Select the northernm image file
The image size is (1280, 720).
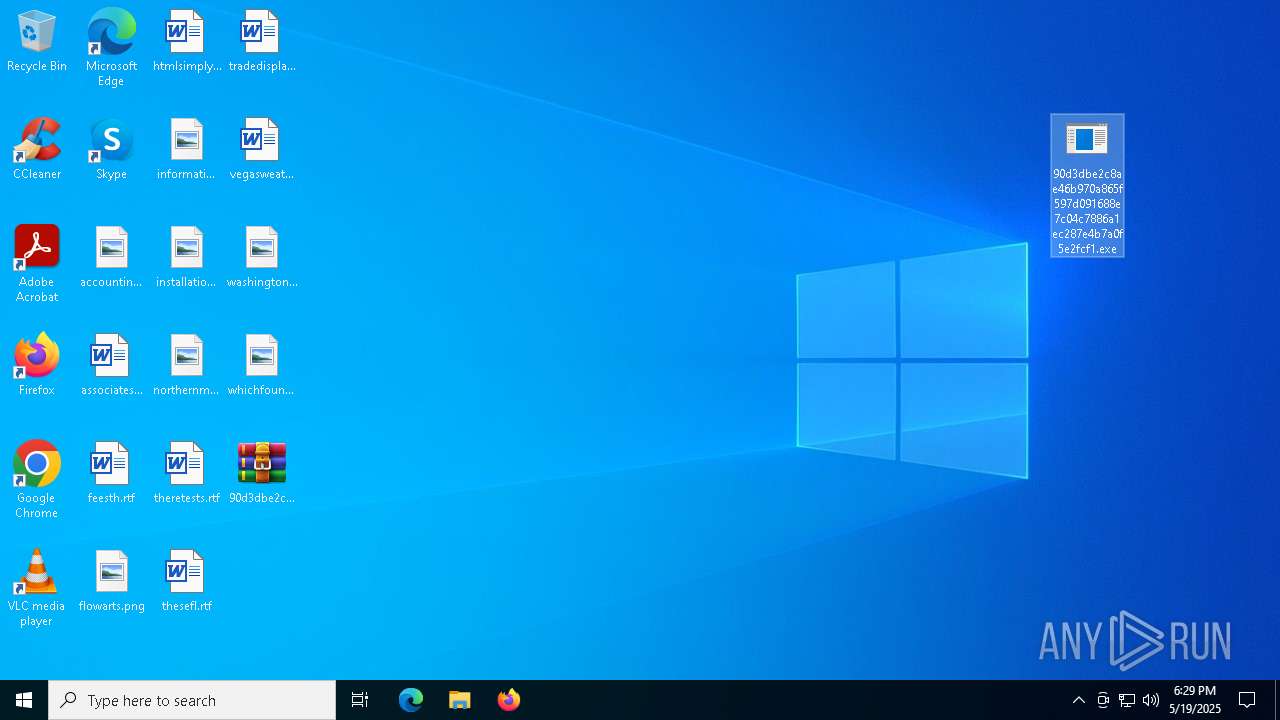click(x=186, y=366)
